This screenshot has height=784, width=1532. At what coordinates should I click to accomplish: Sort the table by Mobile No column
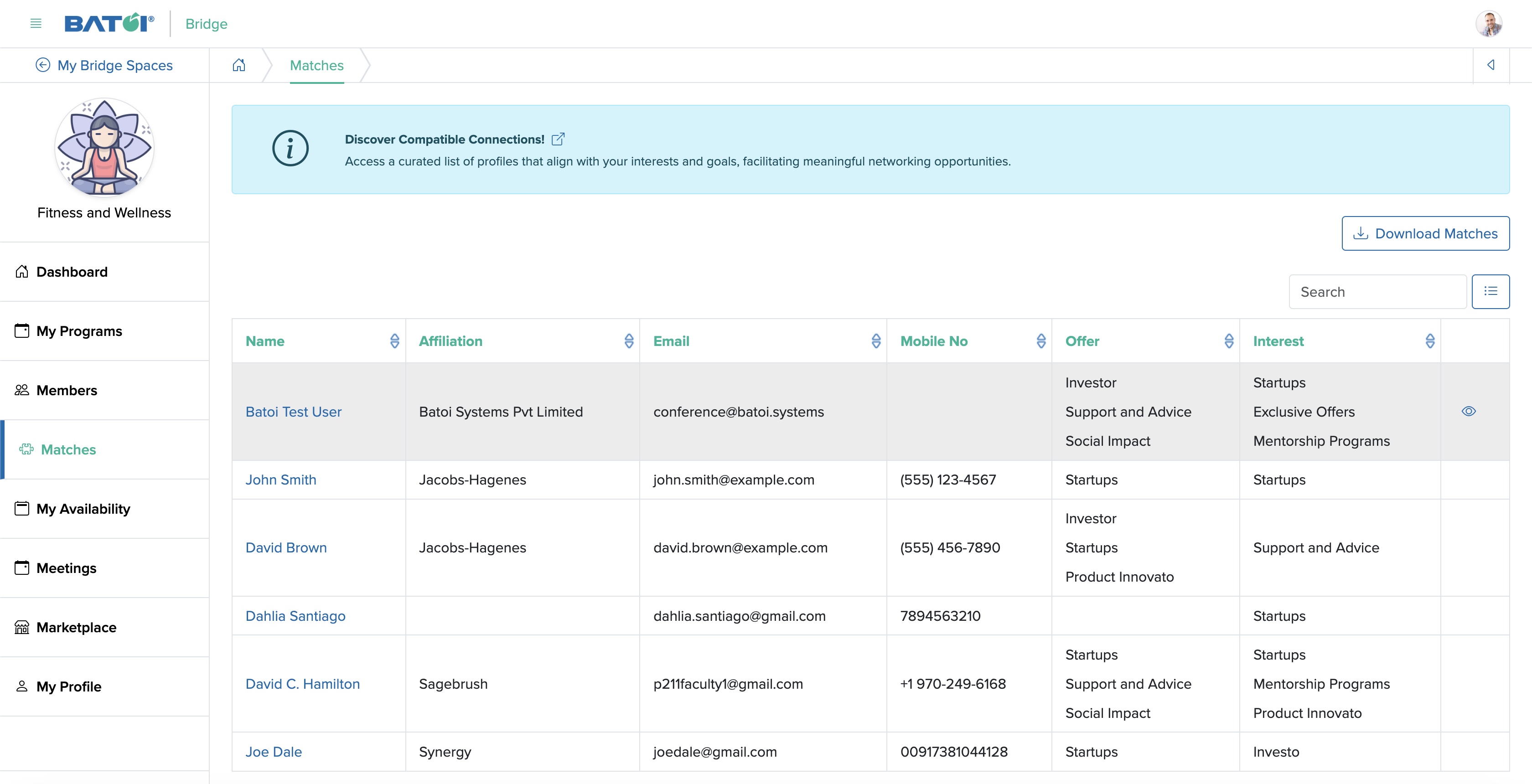pos(1041,341)
